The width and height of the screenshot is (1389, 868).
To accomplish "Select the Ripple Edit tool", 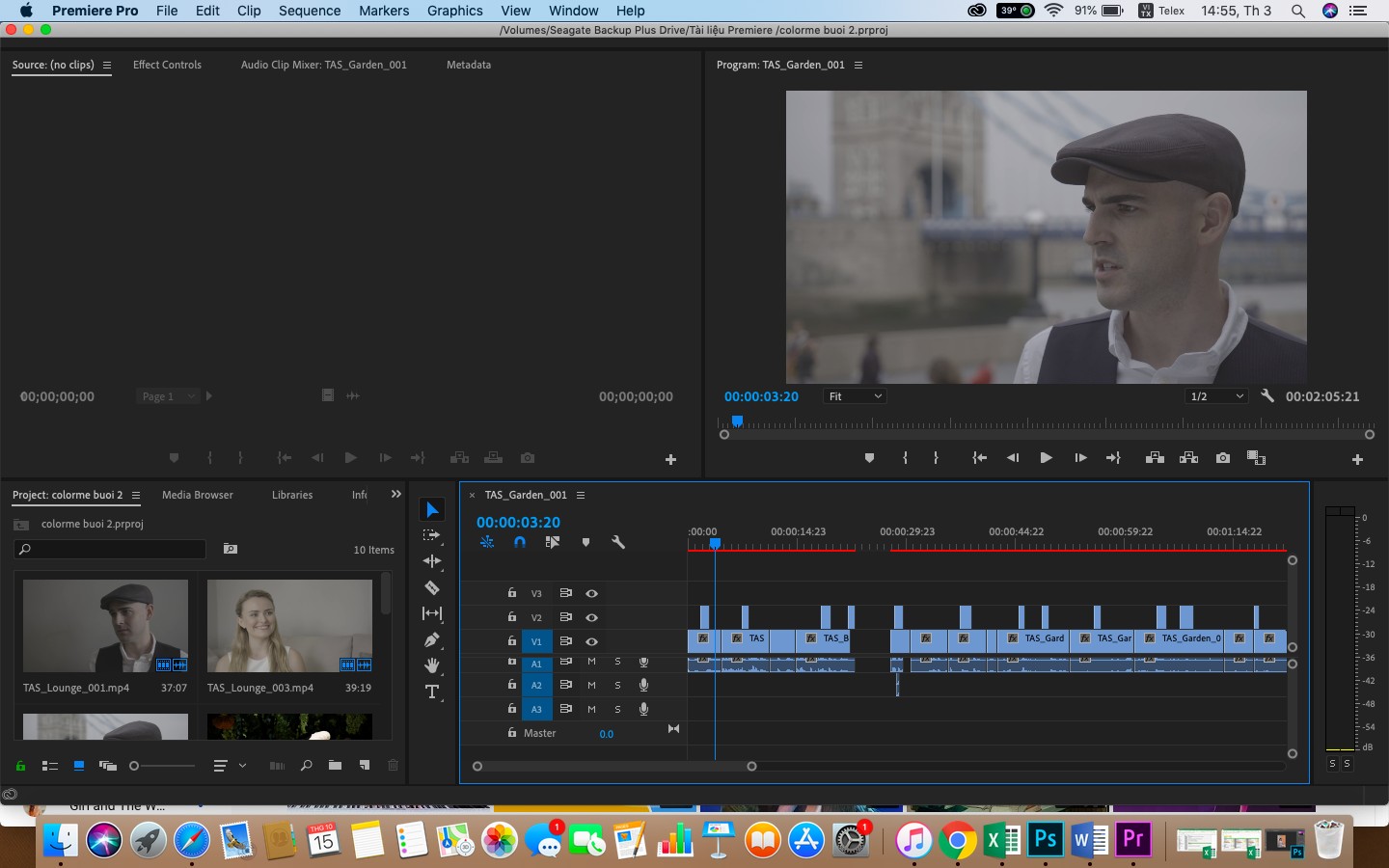I will (x=431, y=561).
